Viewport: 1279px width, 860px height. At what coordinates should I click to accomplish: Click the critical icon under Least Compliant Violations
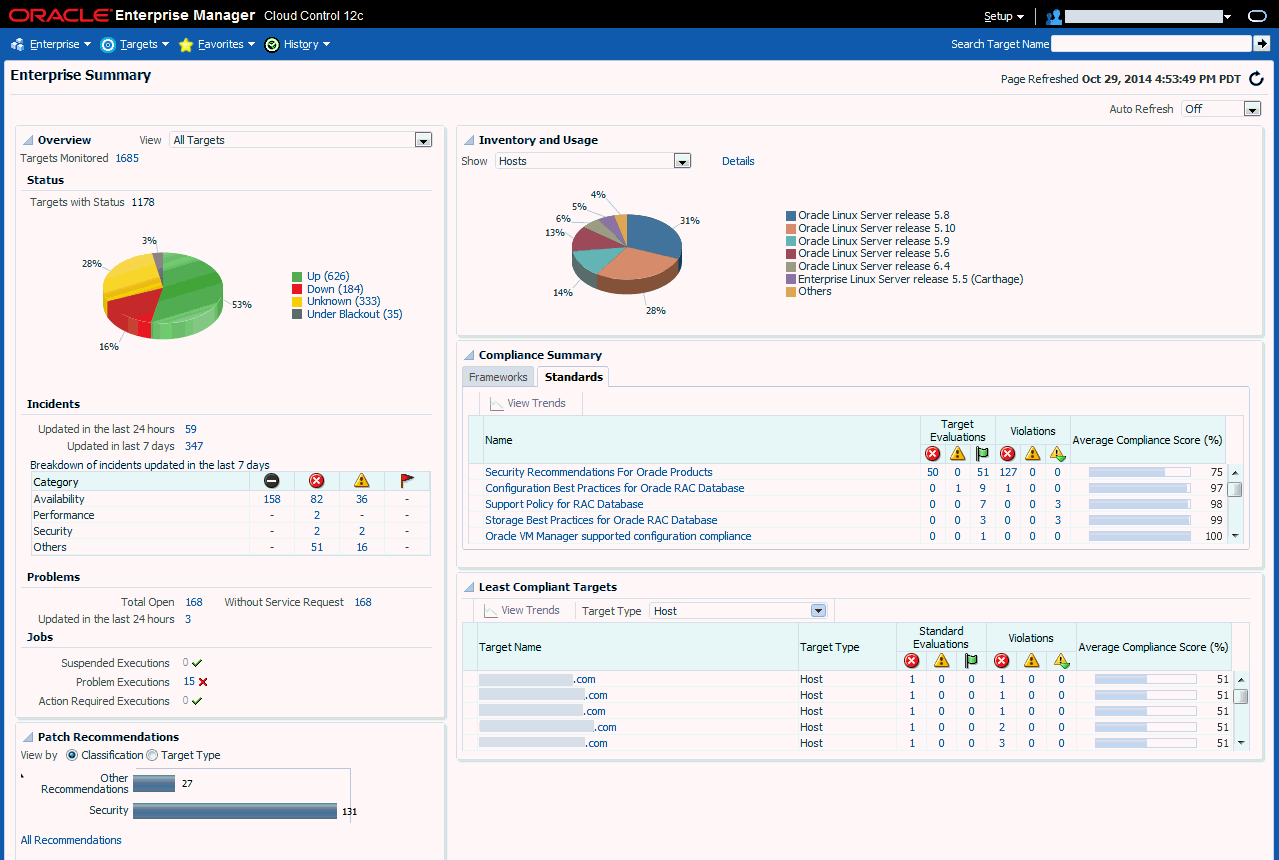coord(1002,661)
